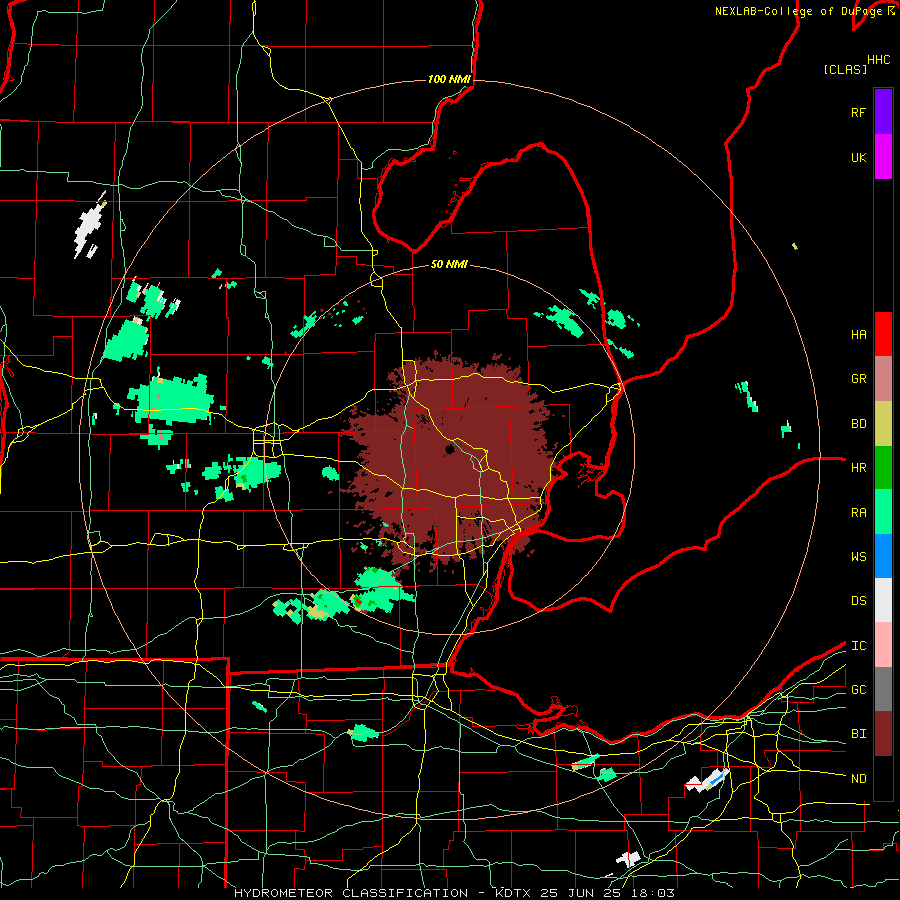Image resolution: width=900 pixels, height=900 pixels.
Task: Click the GC legend label
Action: (858, 690)
